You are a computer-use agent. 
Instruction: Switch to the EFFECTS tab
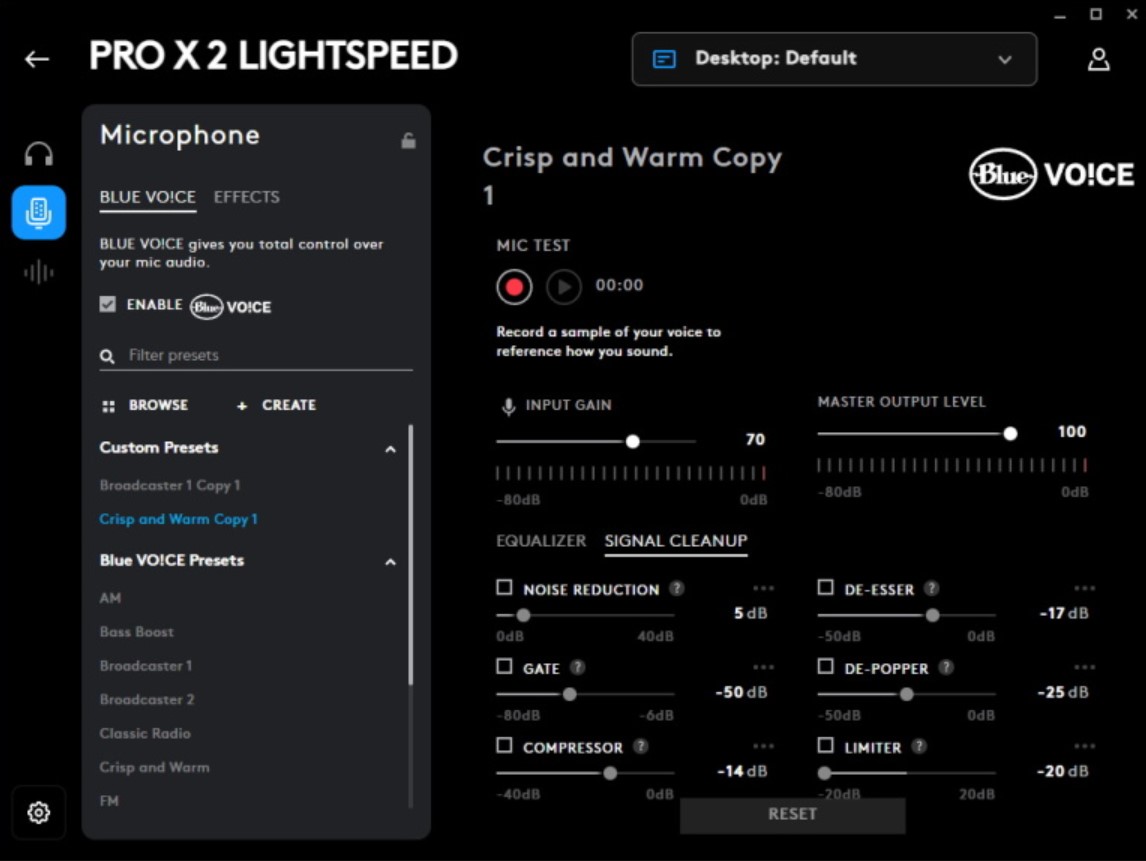point(245,197)
